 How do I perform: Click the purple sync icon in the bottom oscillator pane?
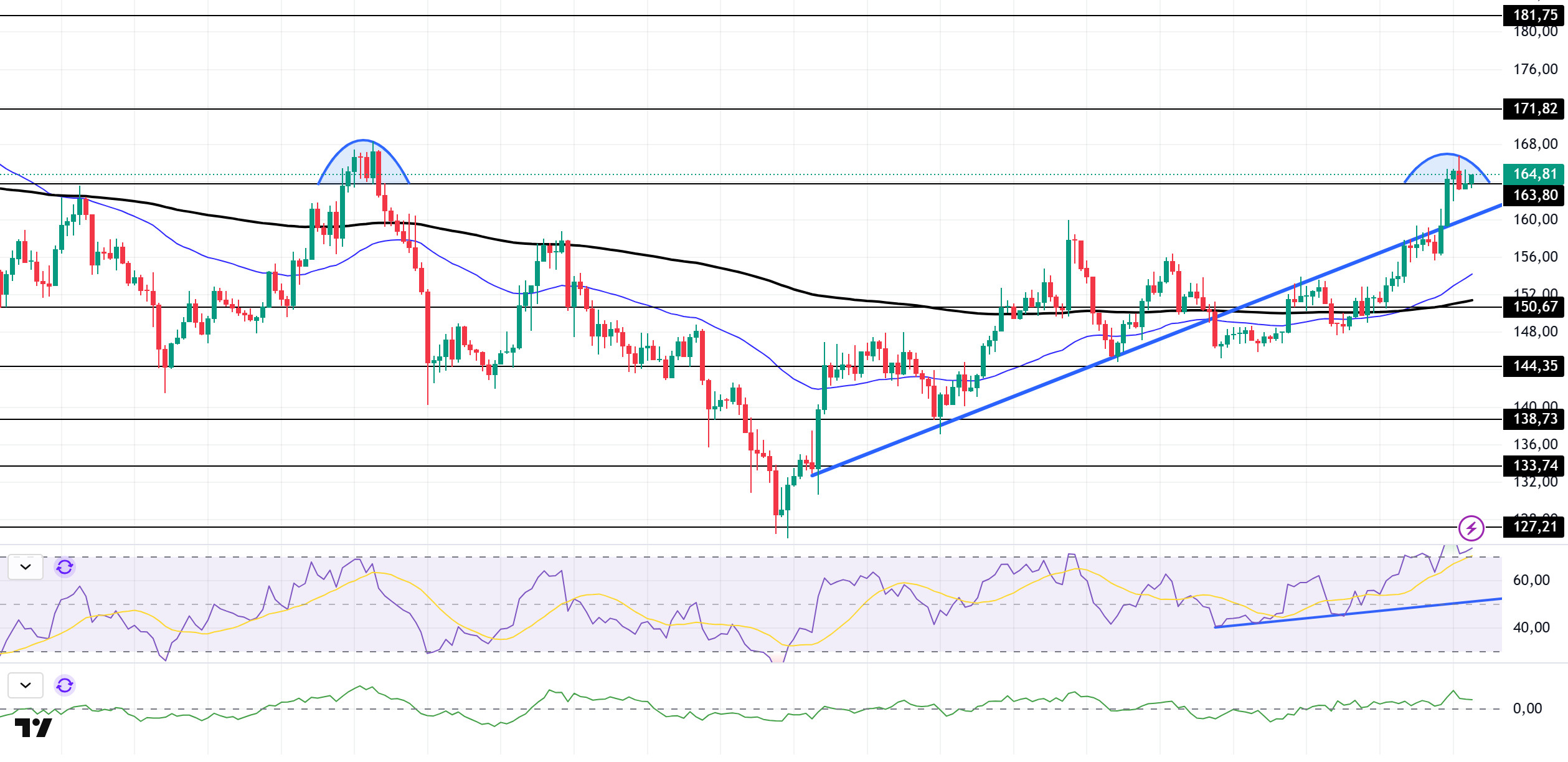(65, 685)
